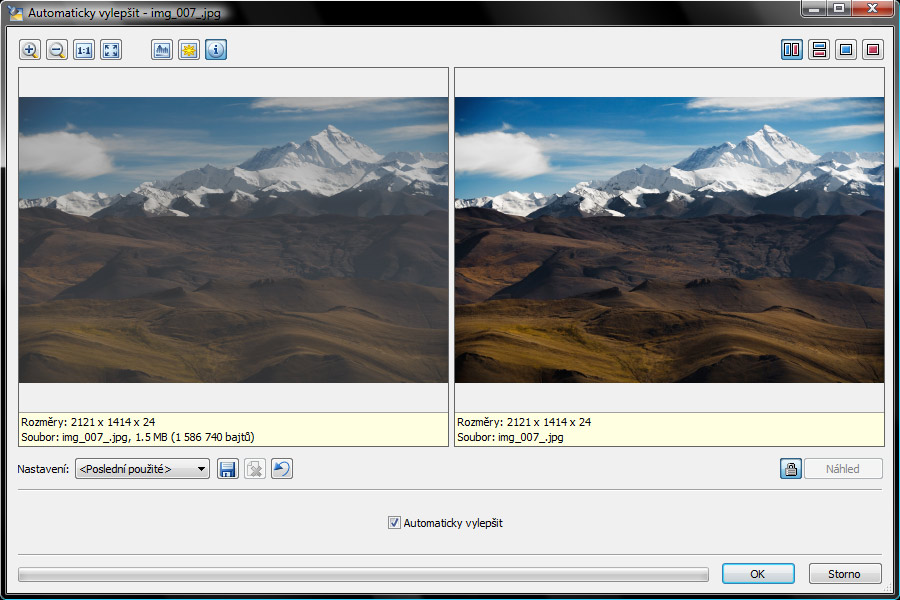Viewport: 900px width, 600px height.
Task: Click the progress bar at bottom
Action: click(x=363, y=574)
